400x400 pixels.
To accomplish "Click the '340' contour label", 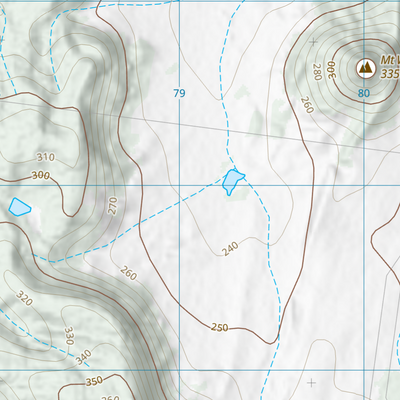I will click(83, 357).
